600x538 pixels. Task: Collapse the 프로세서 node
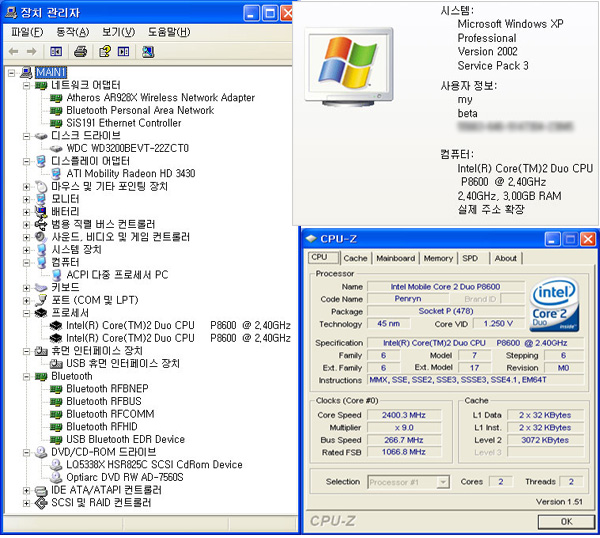point(26,313)
